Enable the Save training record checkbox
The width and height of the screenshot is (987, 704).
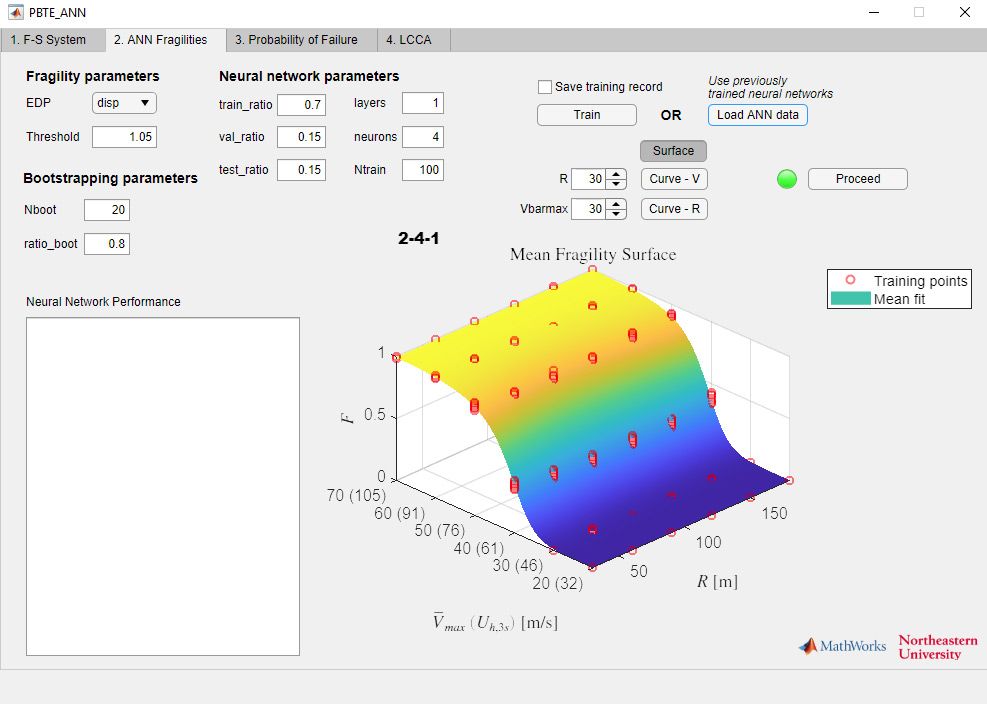544,87
